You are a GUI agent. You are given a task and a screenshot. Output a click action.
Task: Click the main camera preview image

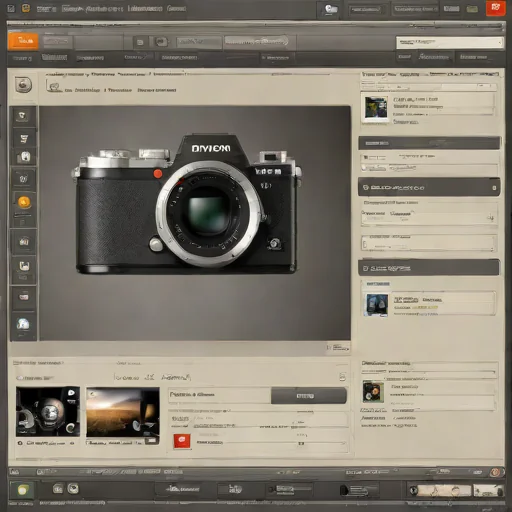click(x=195, y=223)
